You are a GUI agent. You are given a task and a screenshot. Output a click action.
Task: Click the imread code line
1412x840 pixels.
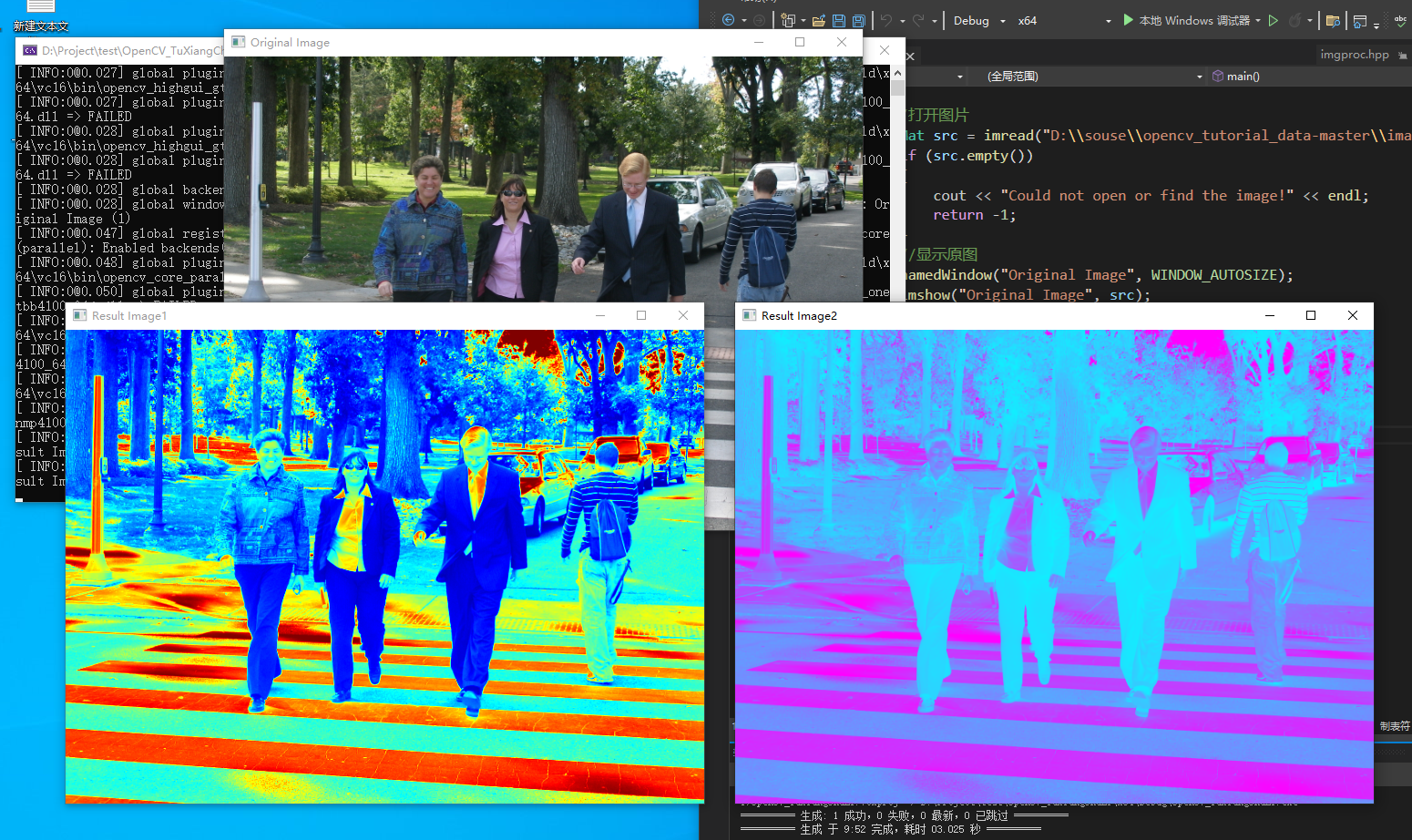click(1158, 136)
